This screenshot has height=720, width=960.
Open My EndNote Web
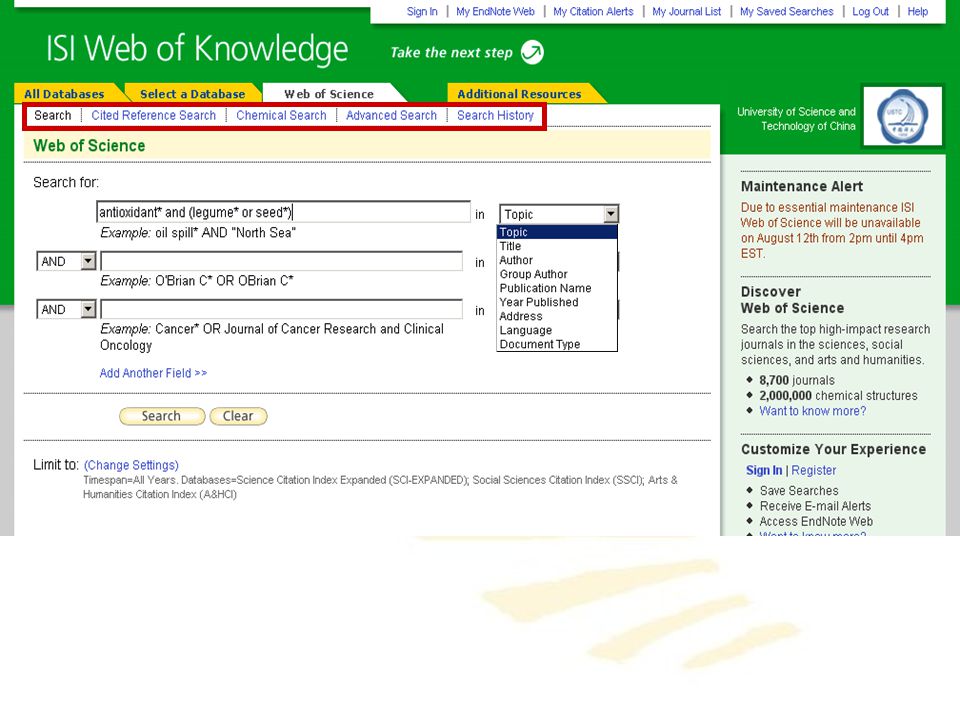pos(495,12)
